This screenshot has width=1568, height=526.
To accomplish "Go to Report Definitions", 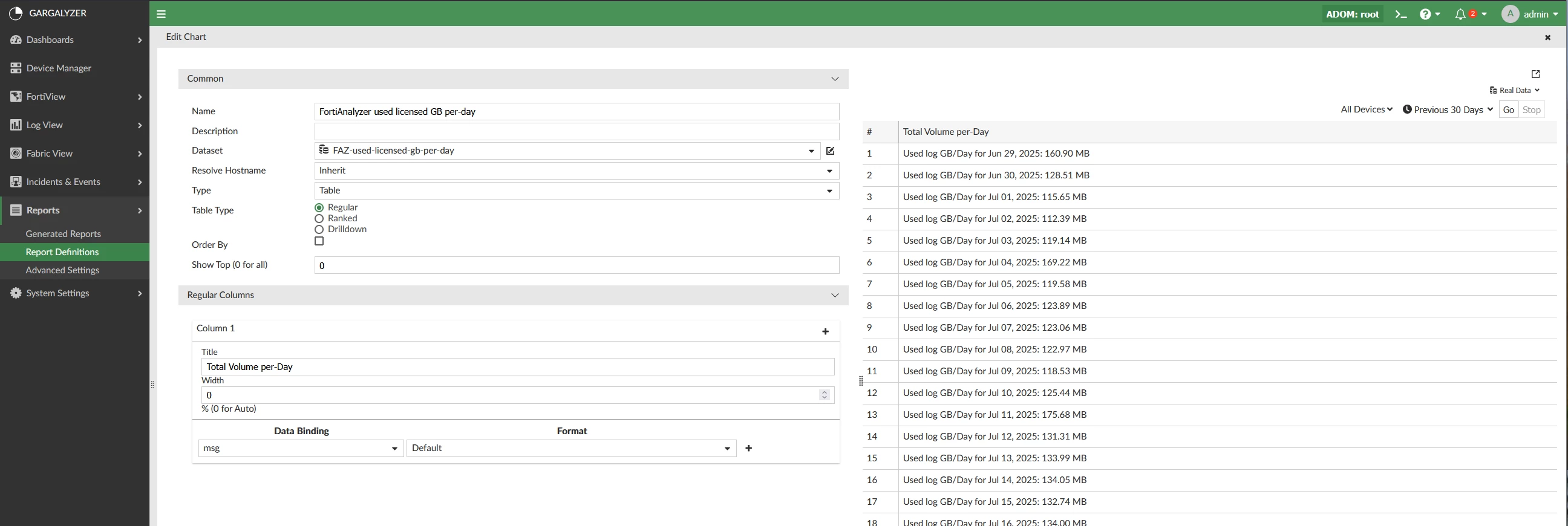I will click(x=74, y=252).
